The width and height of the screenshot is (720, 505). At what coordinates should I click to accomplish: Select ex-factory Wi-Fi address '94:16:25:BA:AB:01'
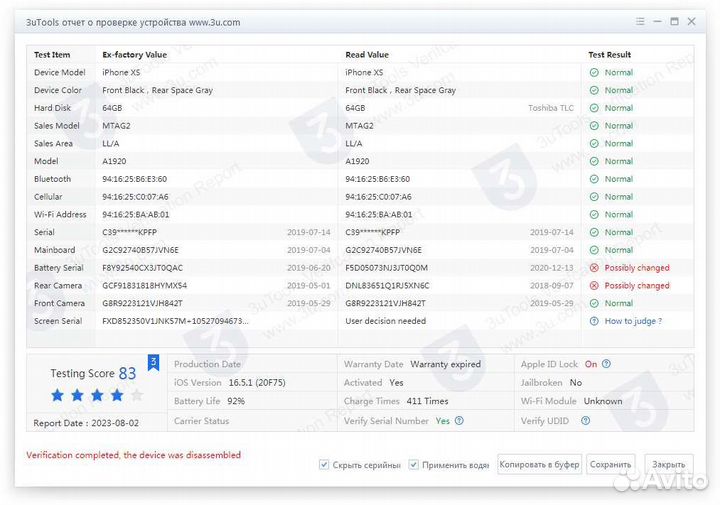(x=135, y=214)
